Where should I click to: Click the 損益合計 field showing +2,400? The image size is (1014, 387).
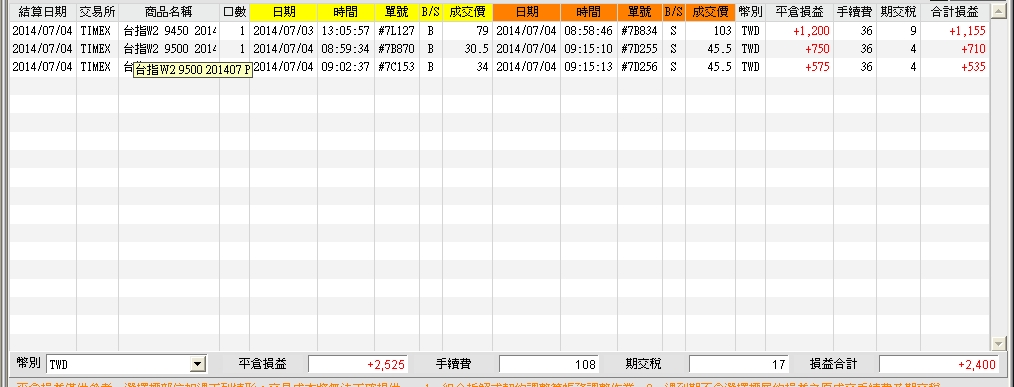[939, 364]
